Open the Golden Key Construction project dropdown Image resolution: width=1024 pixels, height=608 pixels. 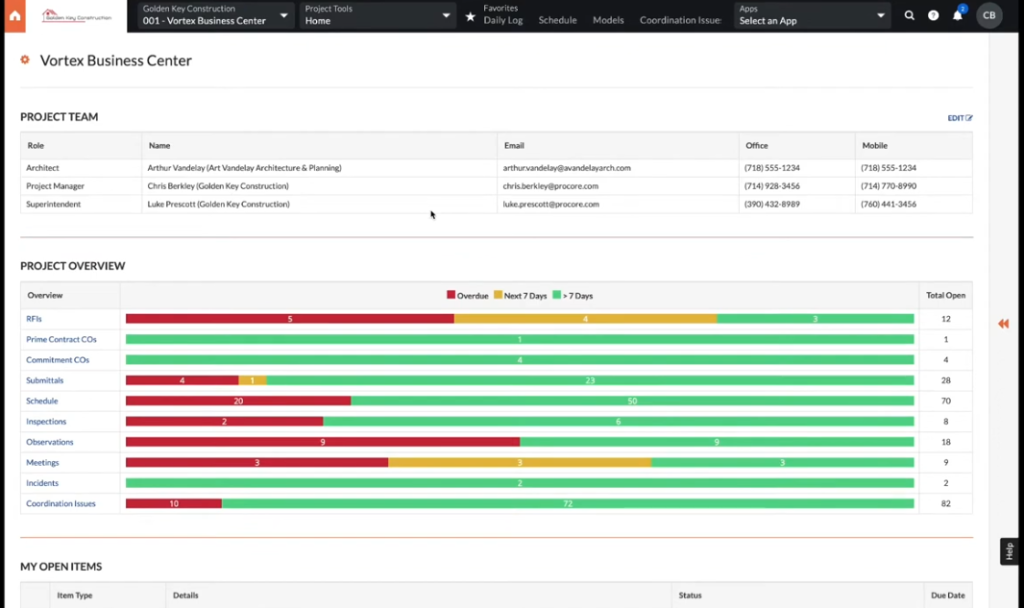pyautogui.click(x=214, y=15)
